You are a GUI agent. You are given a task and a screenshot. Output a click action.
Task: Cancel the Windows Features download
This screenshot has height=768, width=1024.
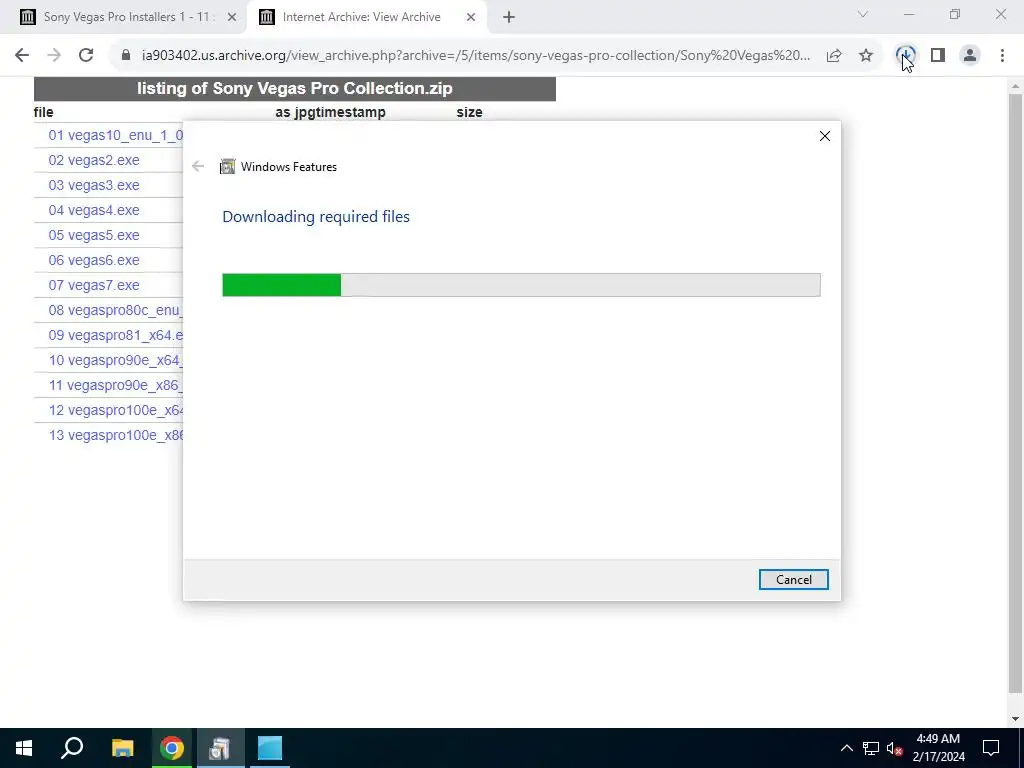tap(793, 580)
